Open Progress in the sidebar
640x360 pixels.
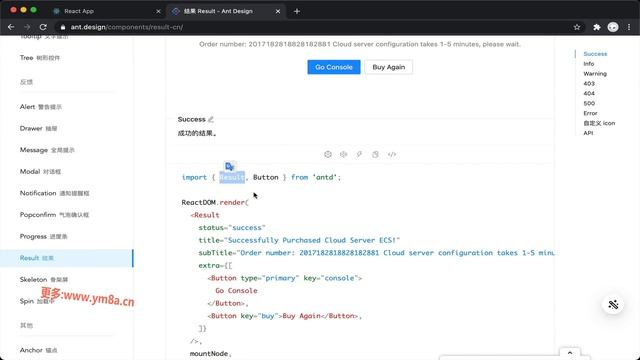(x=43, y=236)
